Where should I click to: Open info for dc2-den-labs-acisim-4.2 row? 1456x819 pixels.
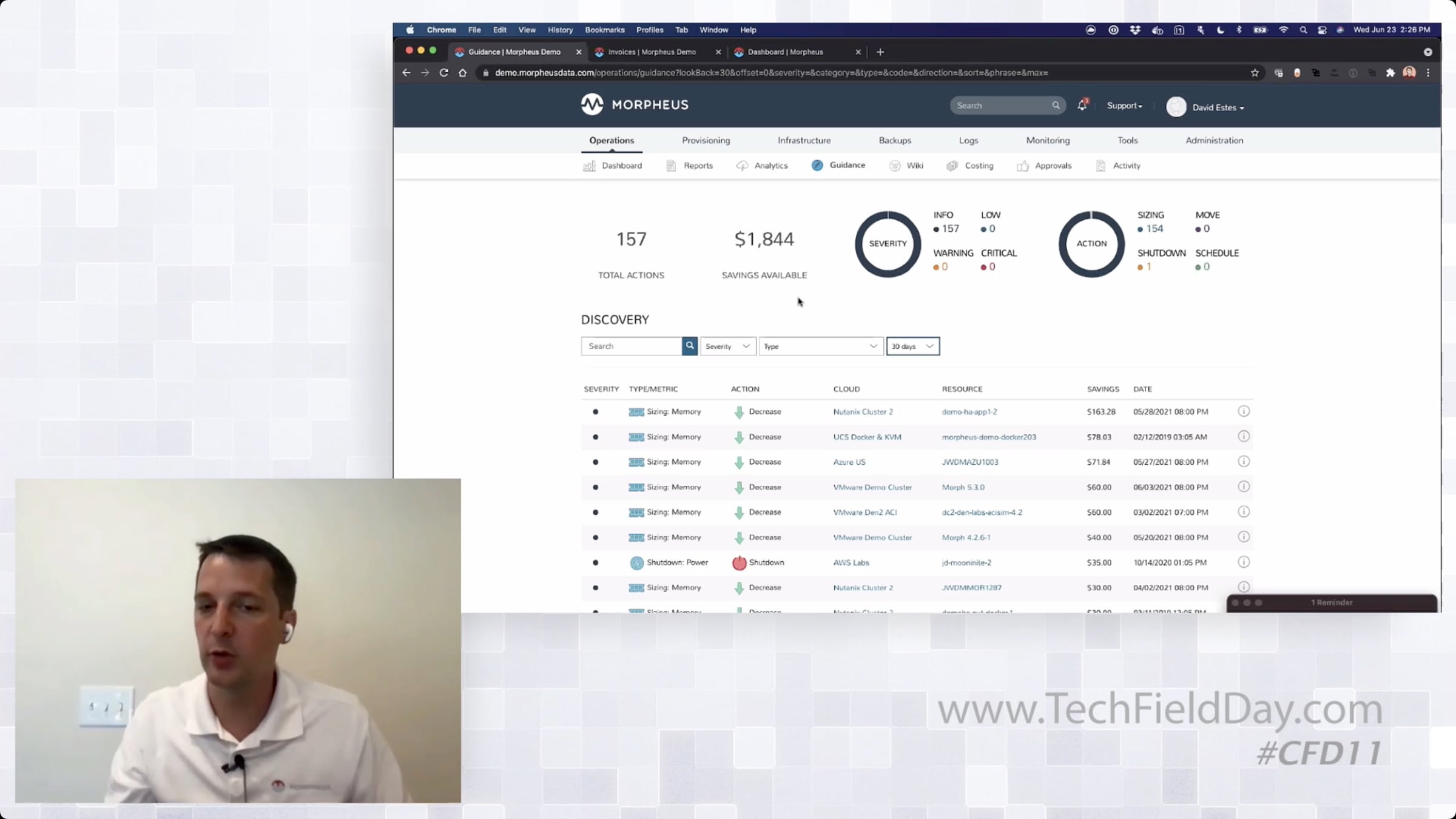pyautogui.click(x=1244, y=512)
